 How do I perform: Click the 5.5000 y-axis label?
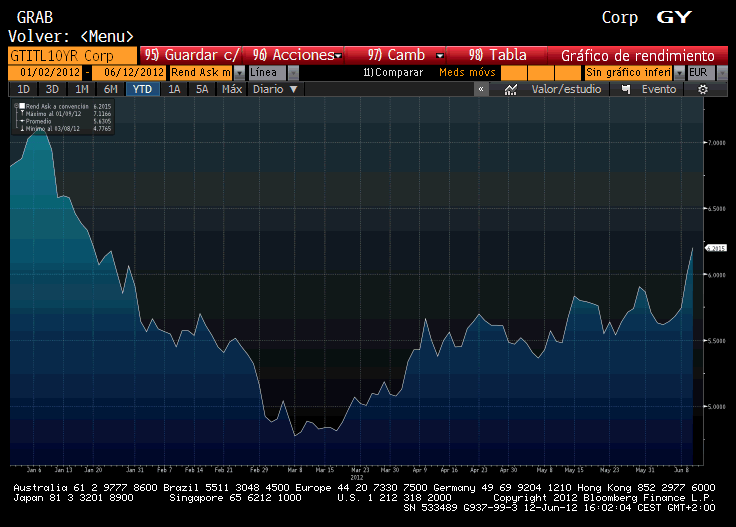716,341
